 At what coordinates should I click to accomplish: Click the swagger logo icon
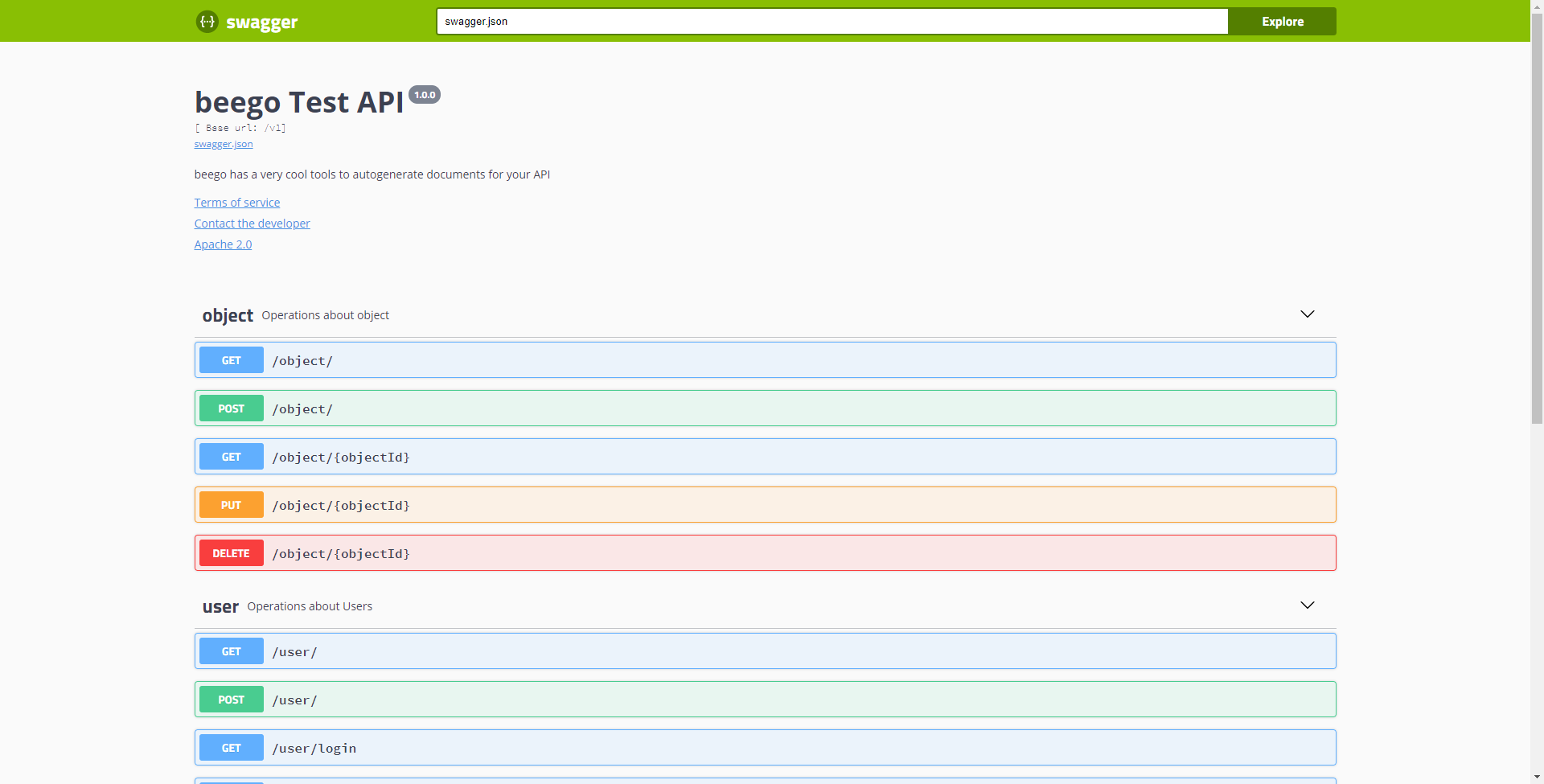[207, 22]
